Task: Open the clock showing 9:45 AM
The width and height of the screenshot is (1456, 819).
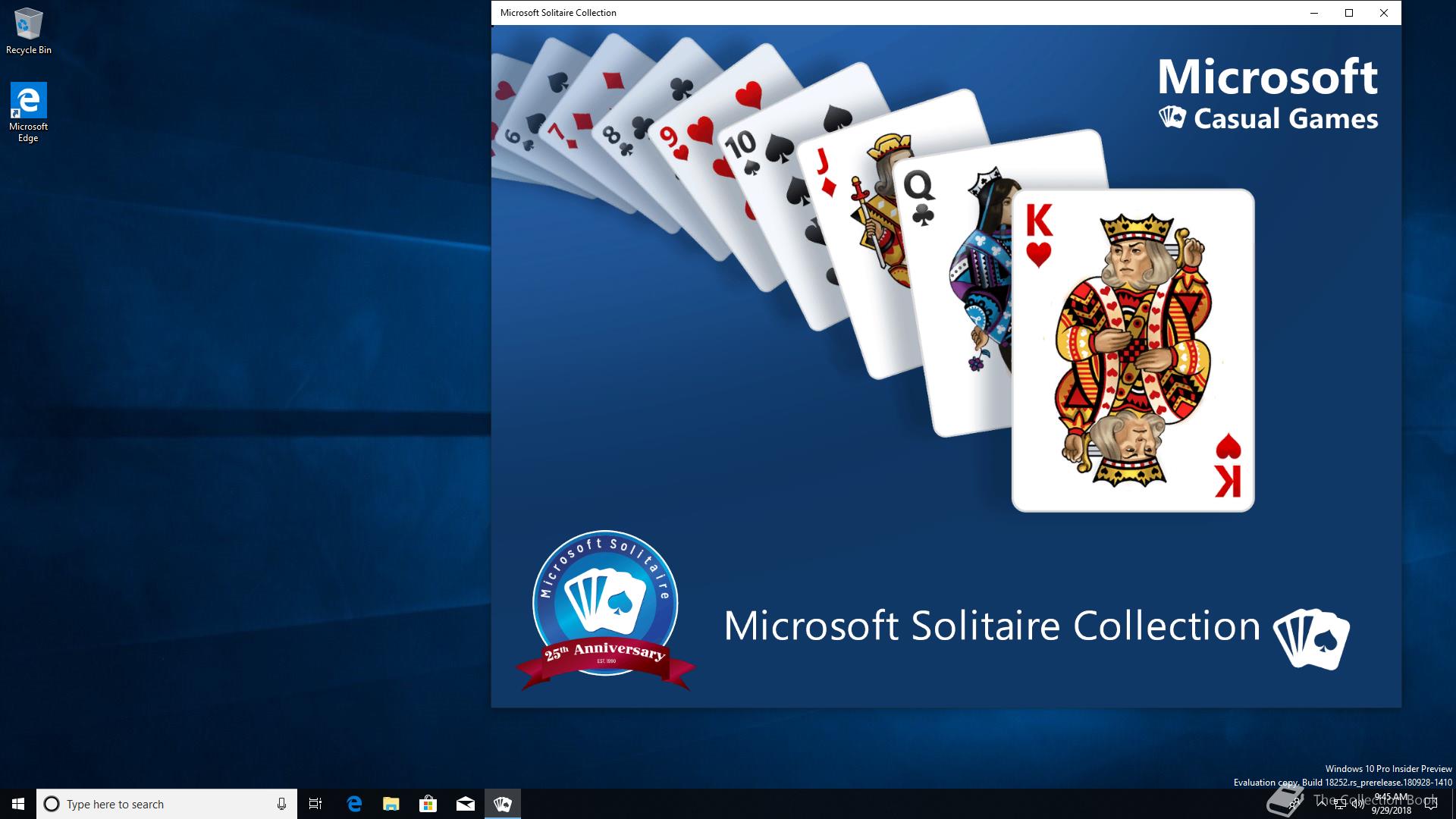Action: coord(1391,804)
